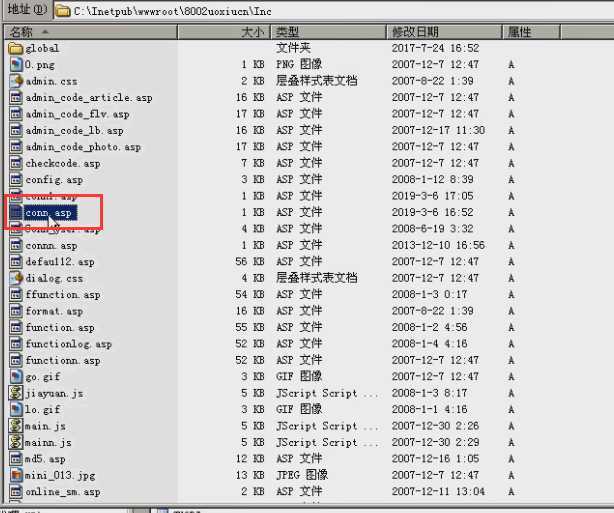Click the admin_code_flv.asp file icon
This screenshot has height=513, width=614.
click(16, 114)
